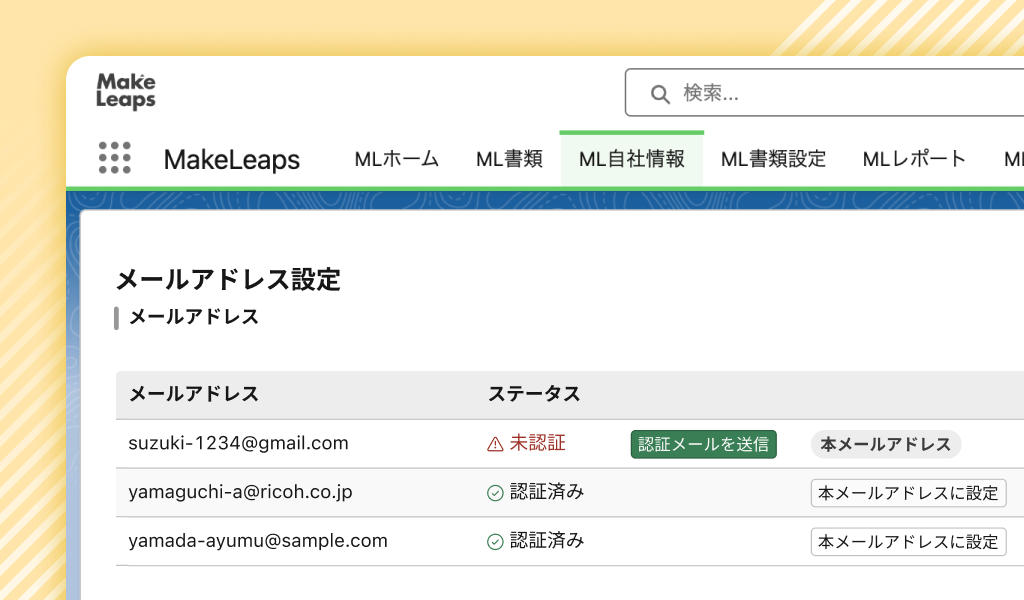Image resolution: width=1024 pixels, height=600 pixels.
Task: Send verification mail via 認証メールを送信
Action: click(x=703, y=444)
